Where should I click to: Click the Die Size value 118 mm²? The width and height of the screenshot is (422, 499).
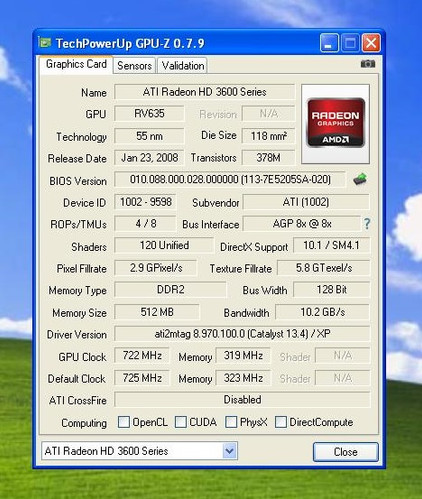pos(268,136)
